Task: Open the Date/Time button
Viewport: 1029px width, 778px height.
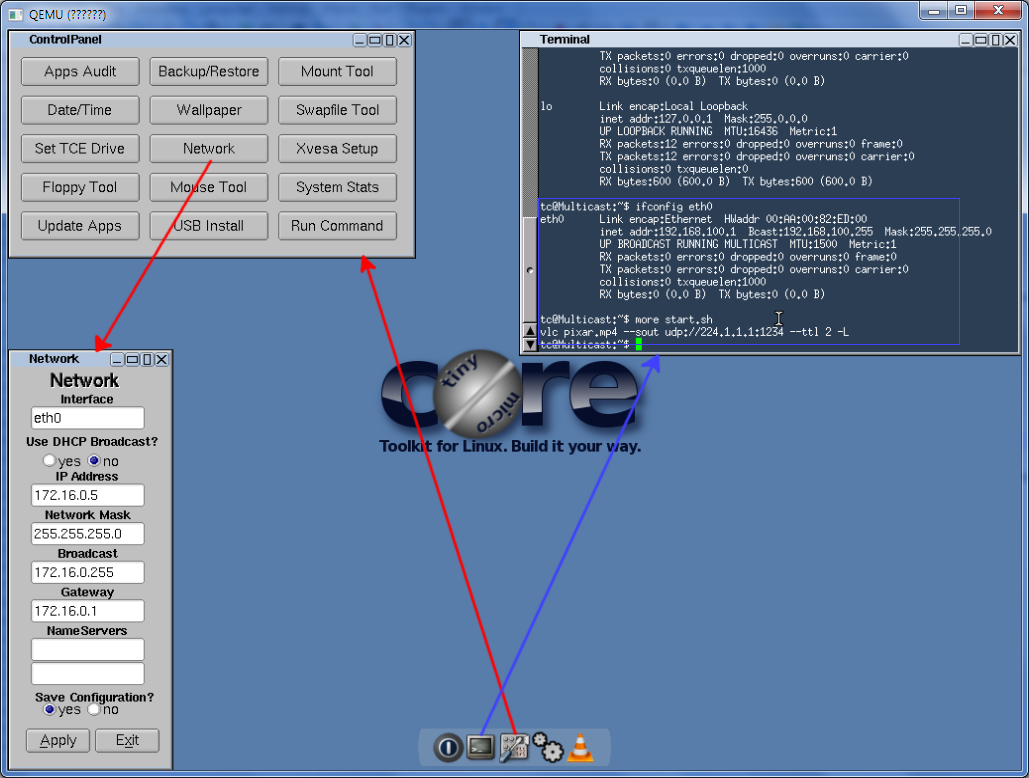Action: [80, 110]
